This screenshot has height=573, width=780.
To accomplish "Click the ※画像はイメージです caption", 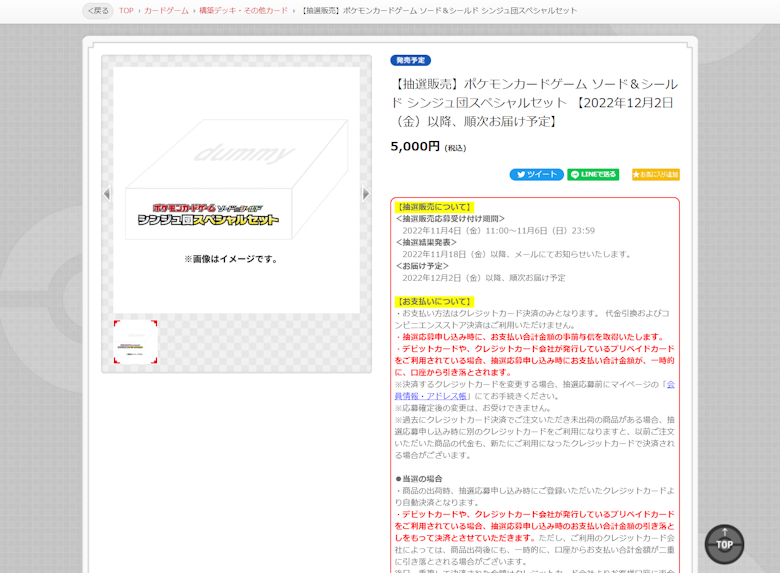I will pos(231,259).
